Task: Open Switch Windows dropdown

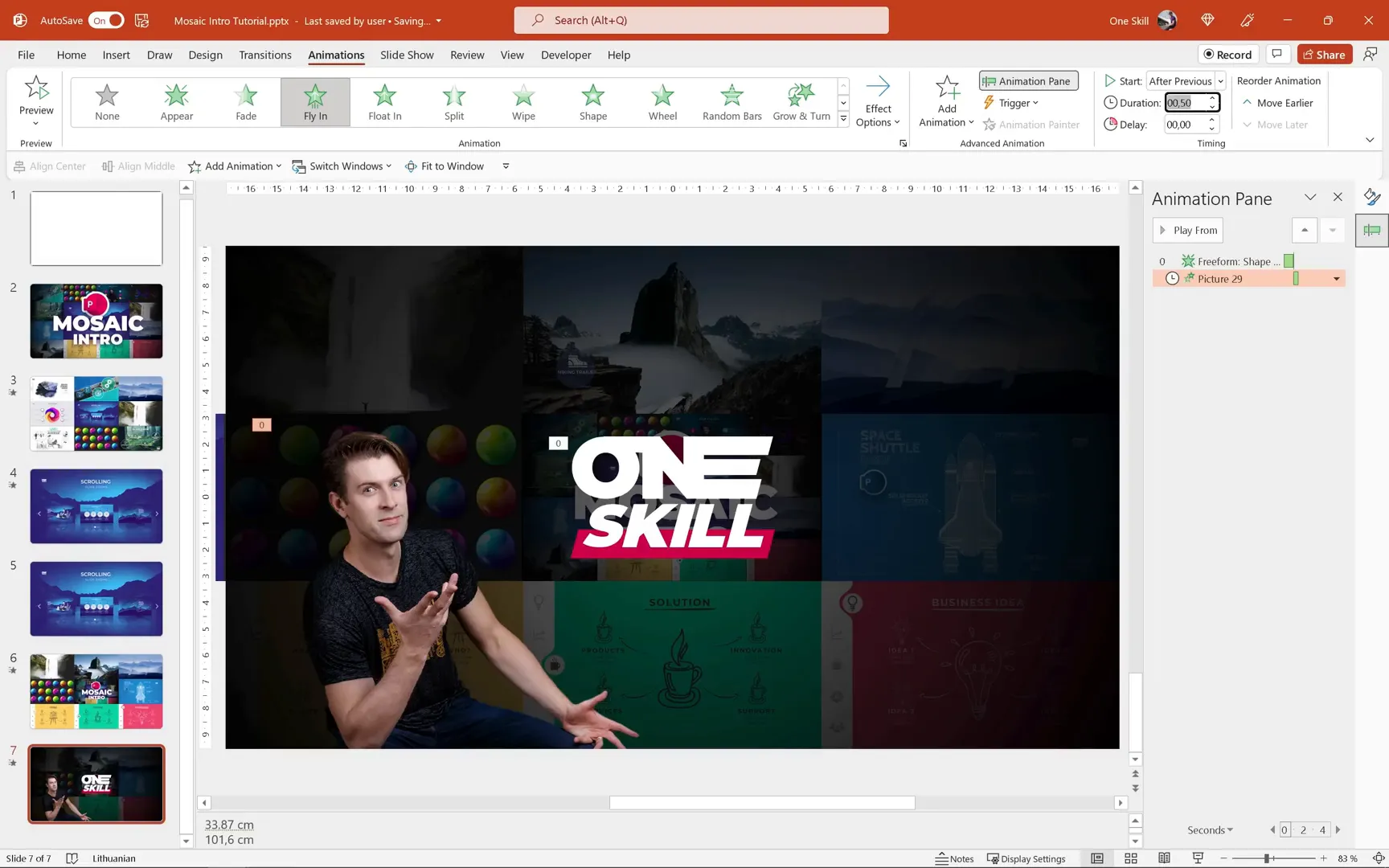Action: coord(342,166)
